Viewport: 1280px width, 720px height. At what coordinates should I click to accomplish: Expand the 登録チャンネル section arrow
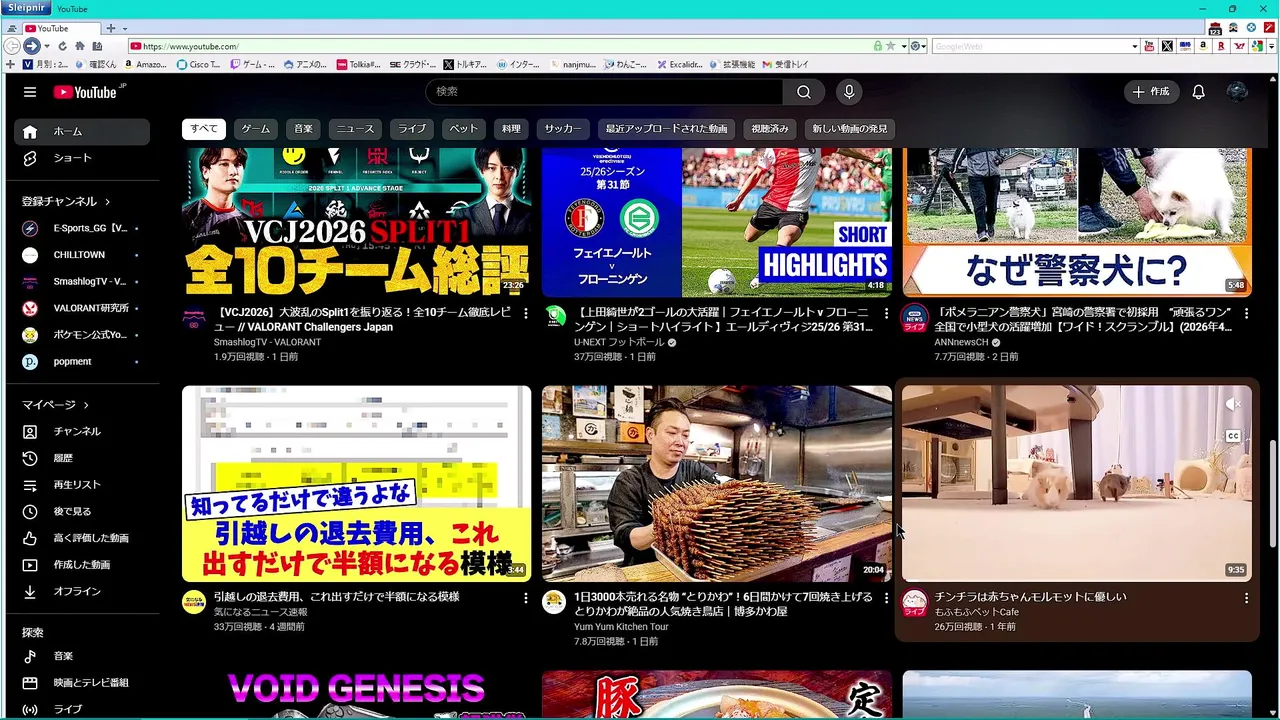click(107, 202)
